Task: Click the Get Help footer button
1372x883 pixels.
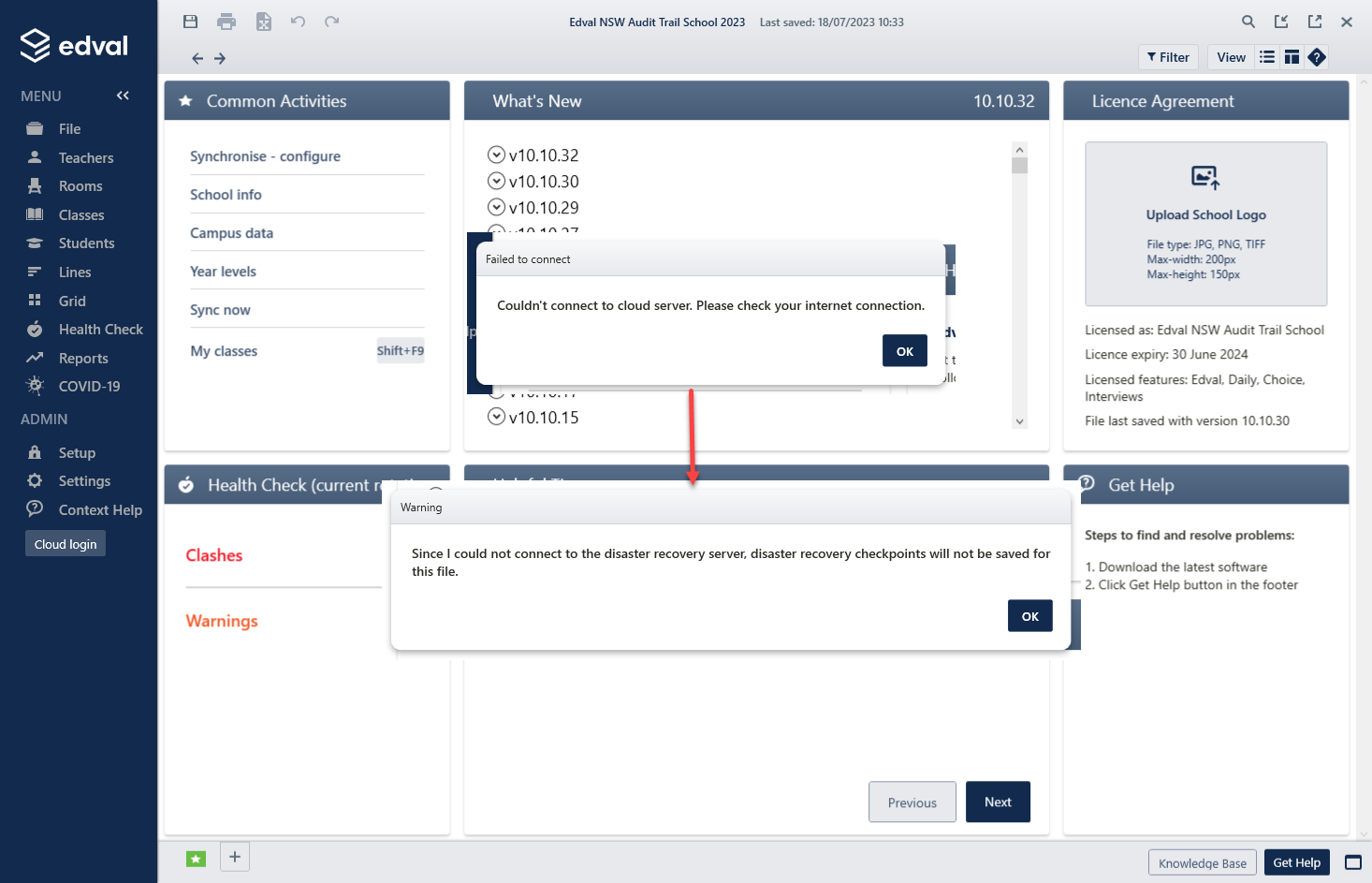Action: point(1296,863)
